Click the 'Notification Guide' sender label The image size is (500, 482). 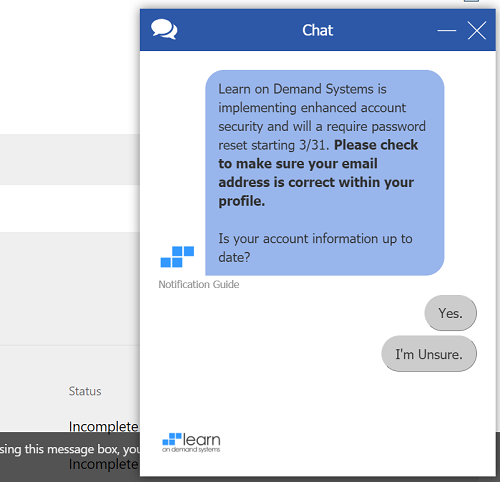[199, 284]
